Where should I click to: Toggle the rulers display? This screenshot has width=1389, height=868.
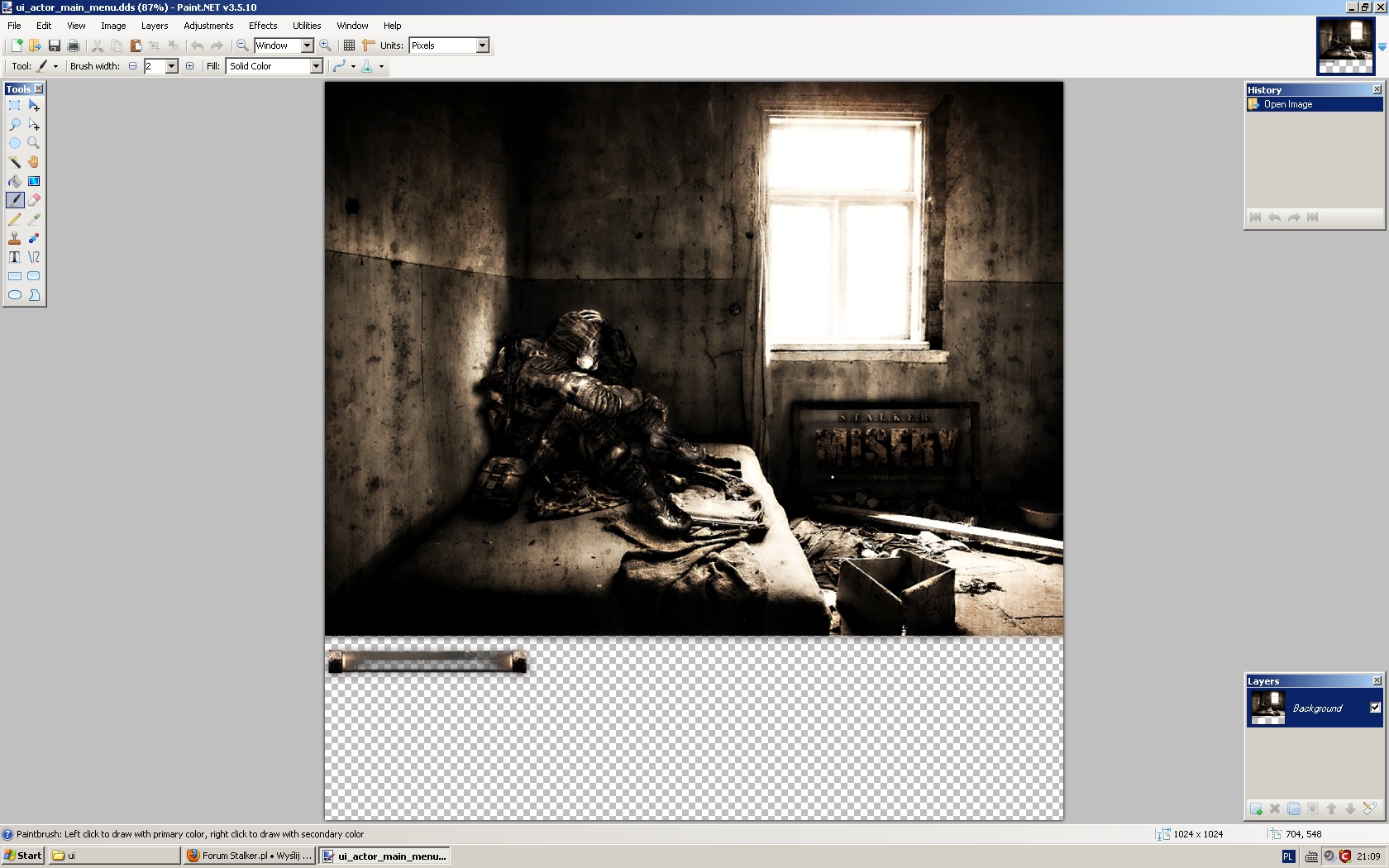369,45
